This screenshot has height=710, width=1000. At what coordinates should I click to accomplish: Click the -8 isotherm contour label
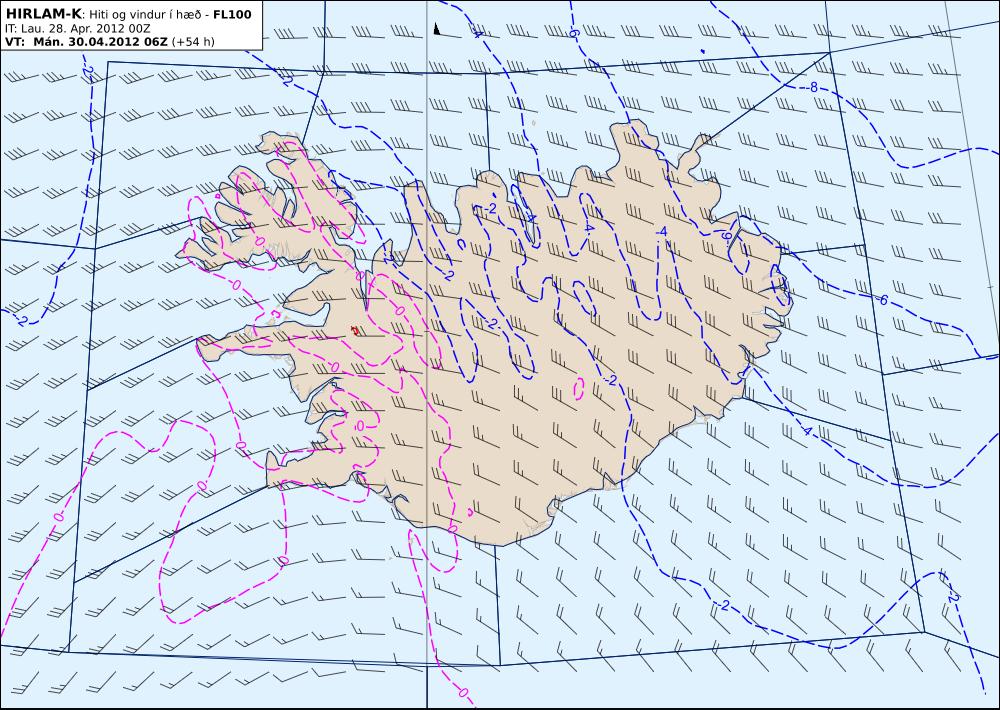point(812,87)
